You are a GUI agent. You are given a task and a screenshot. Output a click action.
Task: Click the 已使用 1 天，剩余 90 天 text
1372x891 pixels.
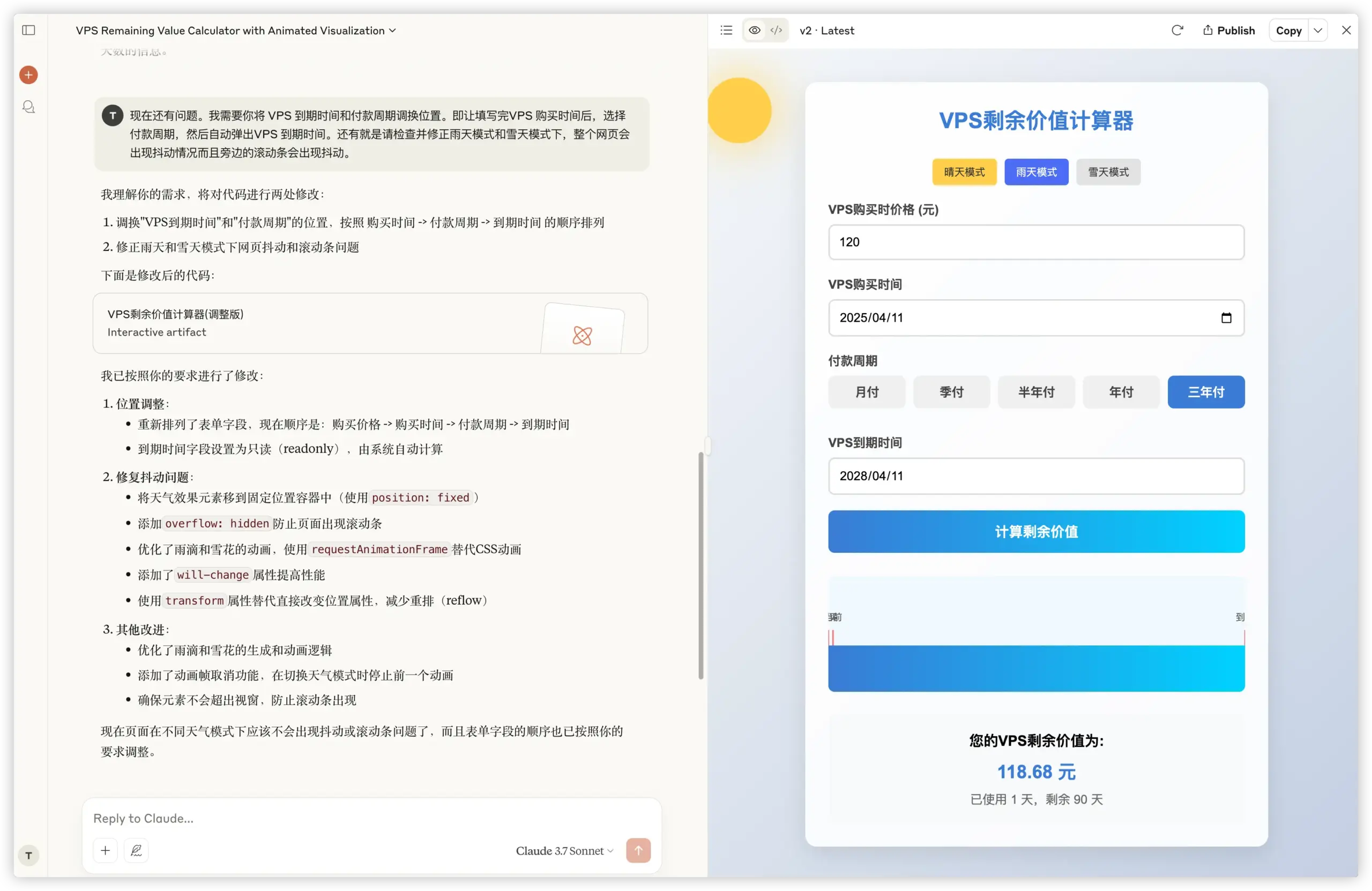pyautogui.click(x=1036, y=799)
